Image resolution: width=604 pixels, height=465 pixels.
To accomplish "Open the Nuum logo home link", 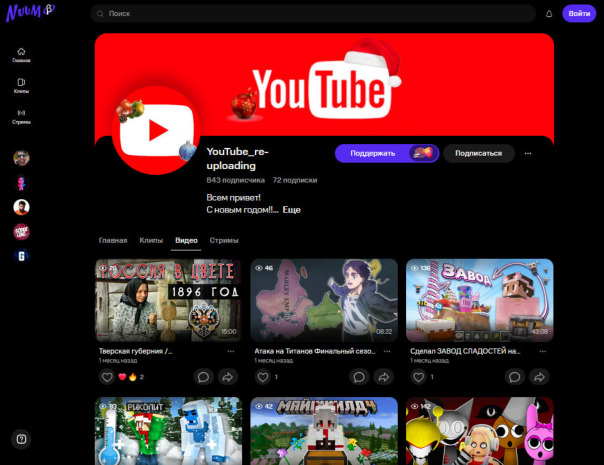I will [30, 12].
